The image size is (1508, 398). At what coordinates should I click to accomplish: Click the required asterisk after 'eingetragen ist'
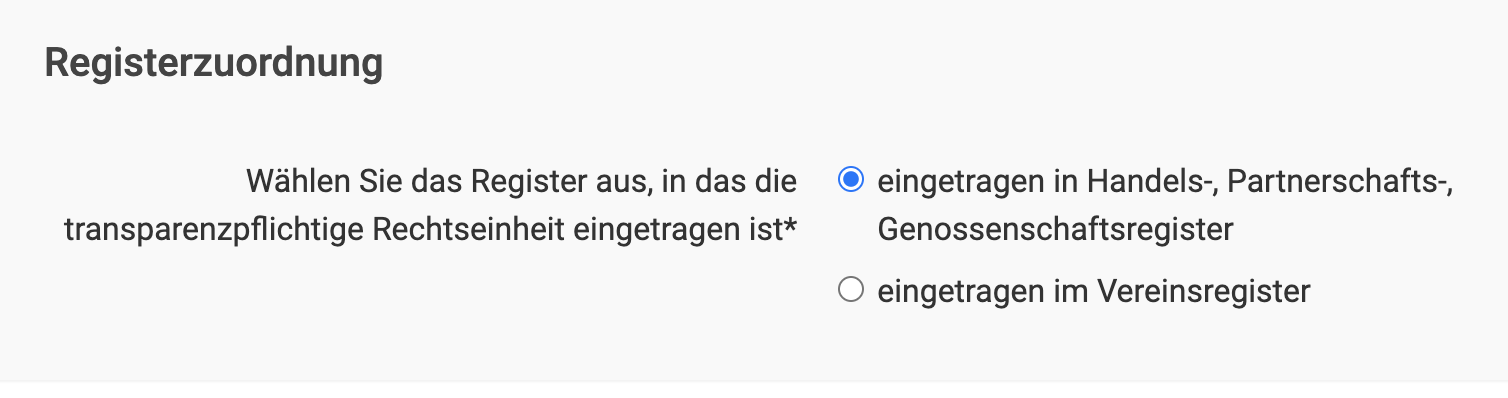coord(791,226)
